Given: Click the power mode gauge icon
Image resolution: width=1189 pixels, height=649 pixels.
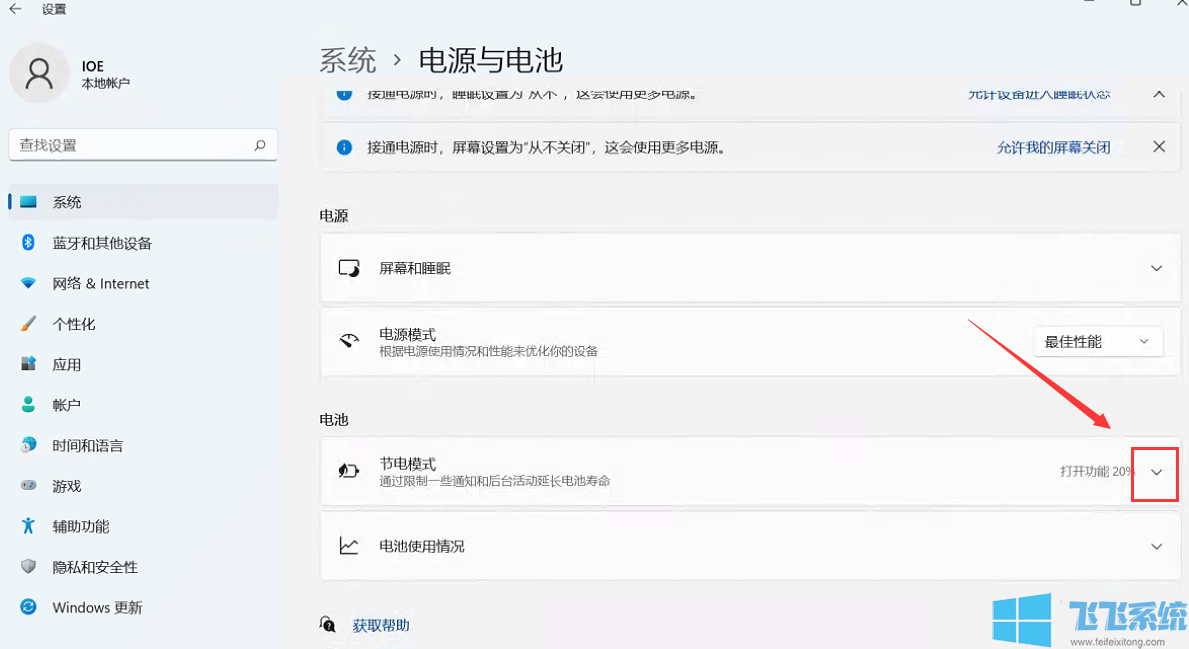Looking at the screenshot, I should pyautogui.click(x=347, y=341).
